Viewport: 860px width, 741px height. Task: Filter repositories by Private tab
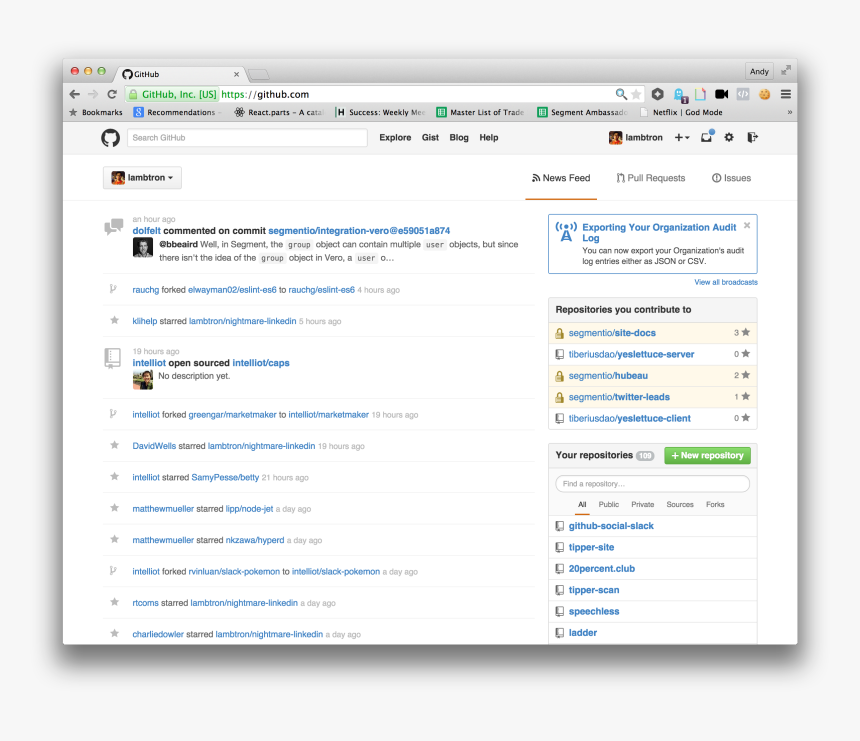click(x=642, y=504)
